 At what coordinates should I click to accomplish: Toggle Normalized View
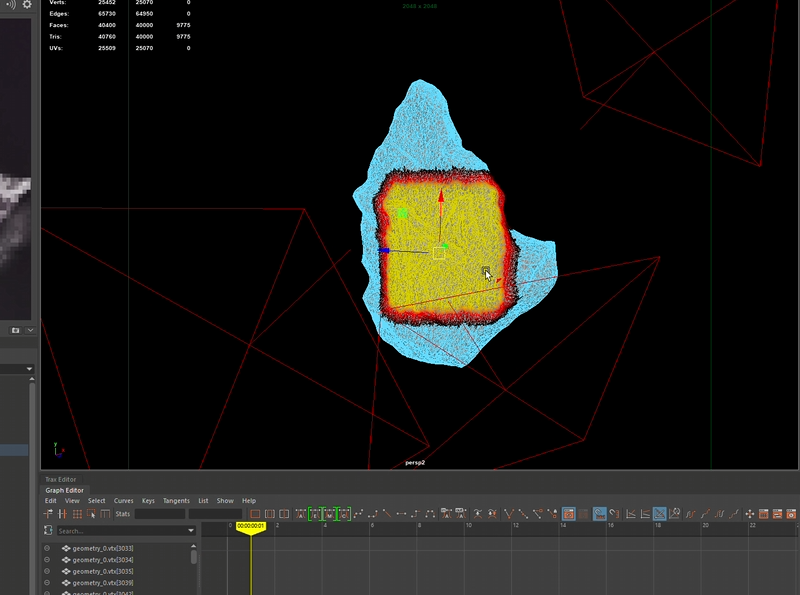[x=659, y=514]
